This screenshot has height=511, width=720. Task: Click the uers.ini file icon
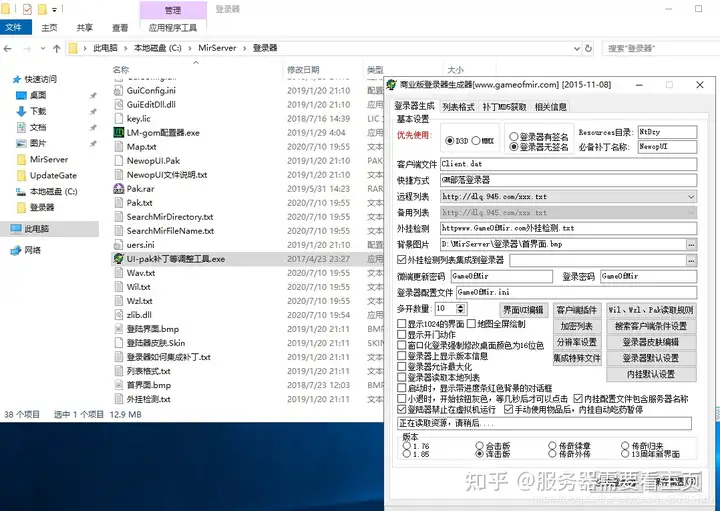(x=118, y=245)
